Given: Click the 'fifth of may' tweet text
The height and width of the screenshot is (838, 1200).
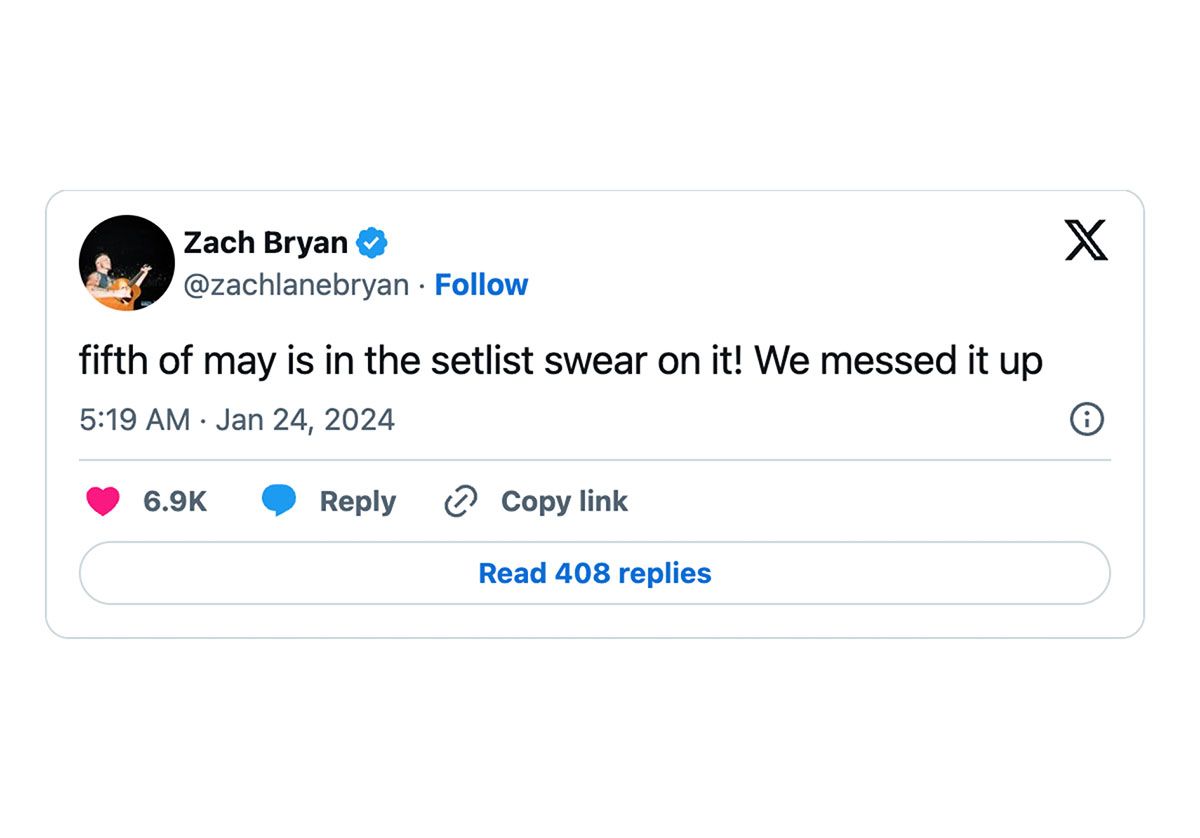Looking at the screenshot, I should click(178, 361).
